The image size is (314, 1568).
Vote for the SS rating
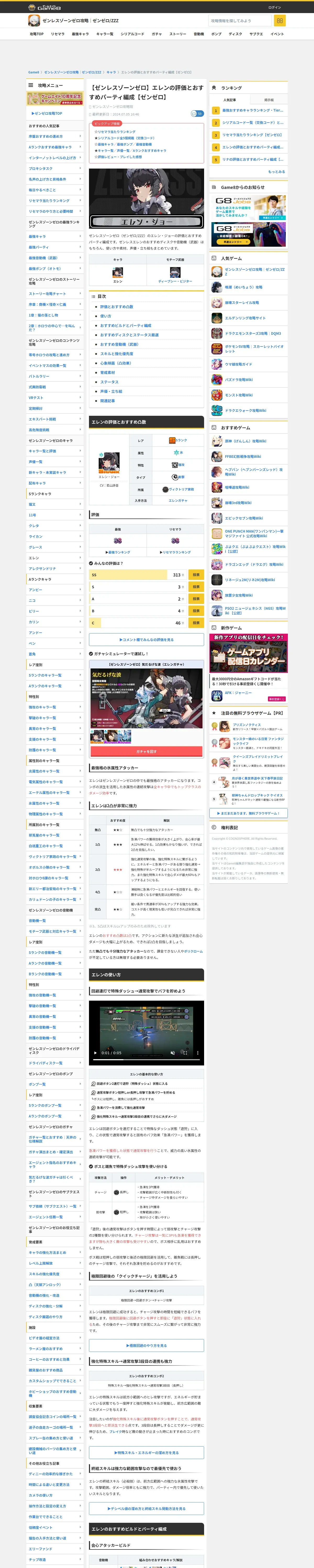coord(196,575)
